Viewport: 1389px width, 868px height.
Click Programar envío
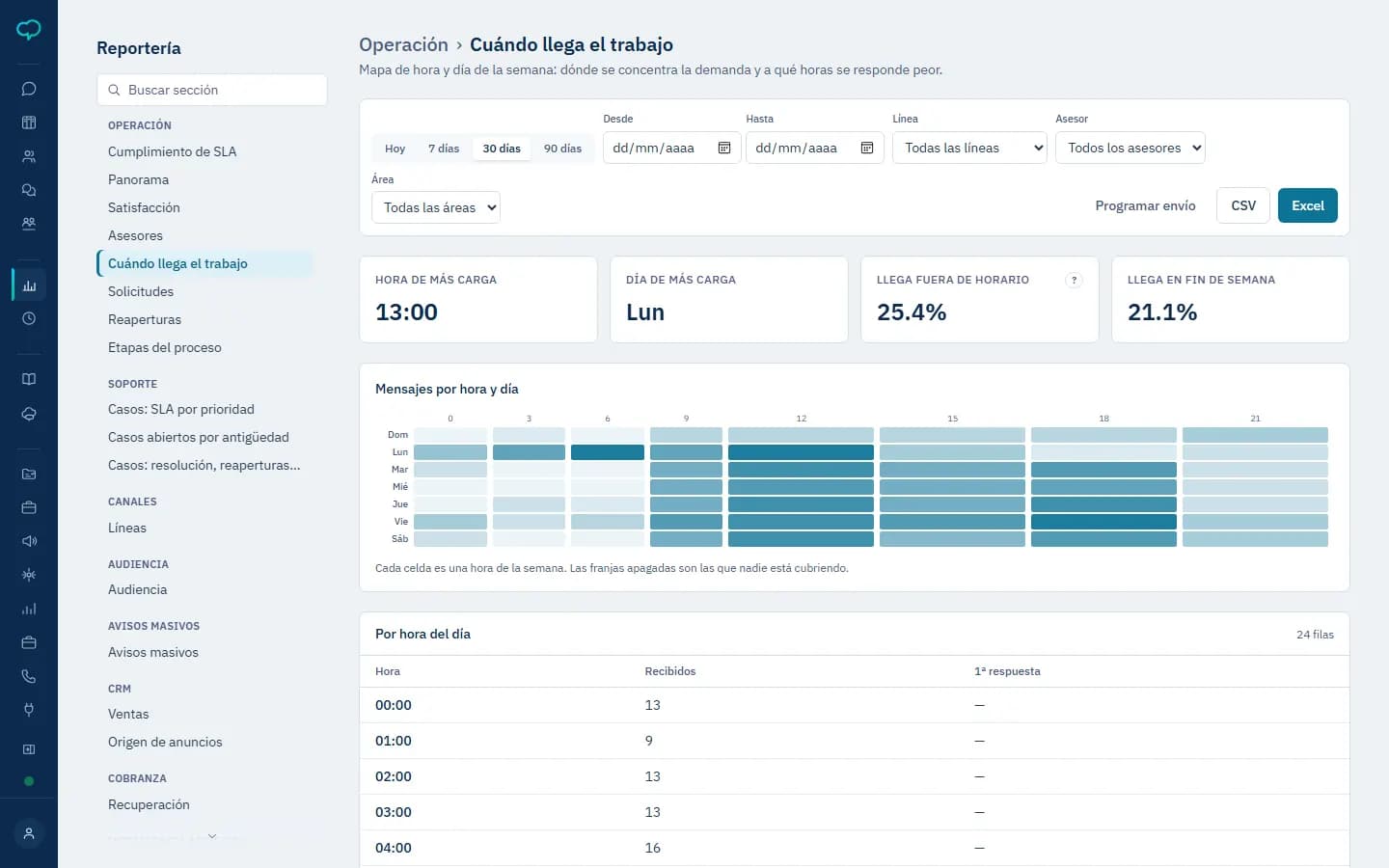1145,205
